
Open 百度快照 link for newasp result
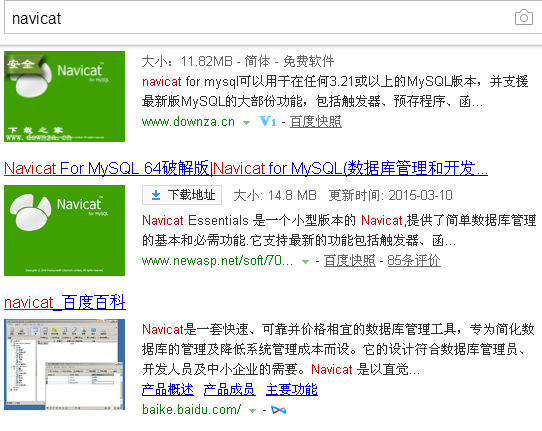click(349, 261)
